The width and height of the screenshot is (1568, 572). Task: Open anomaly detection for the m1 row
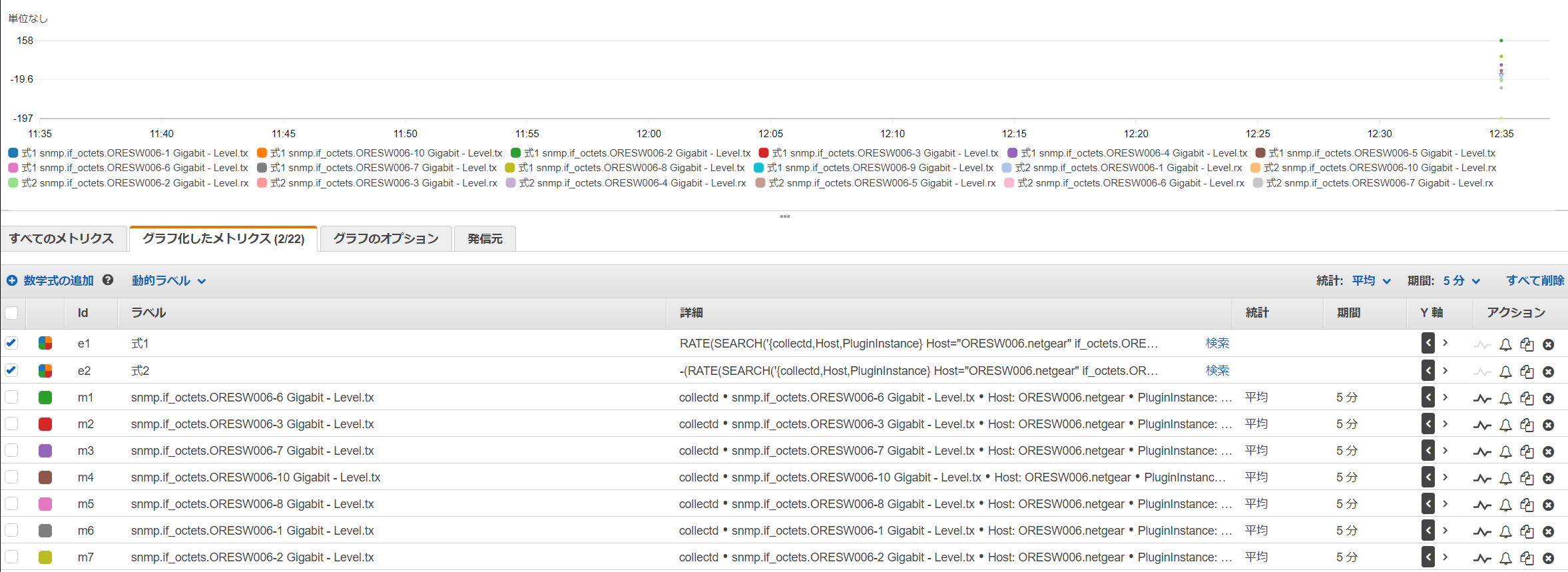pyautogui.click(x=1482, y=398)
